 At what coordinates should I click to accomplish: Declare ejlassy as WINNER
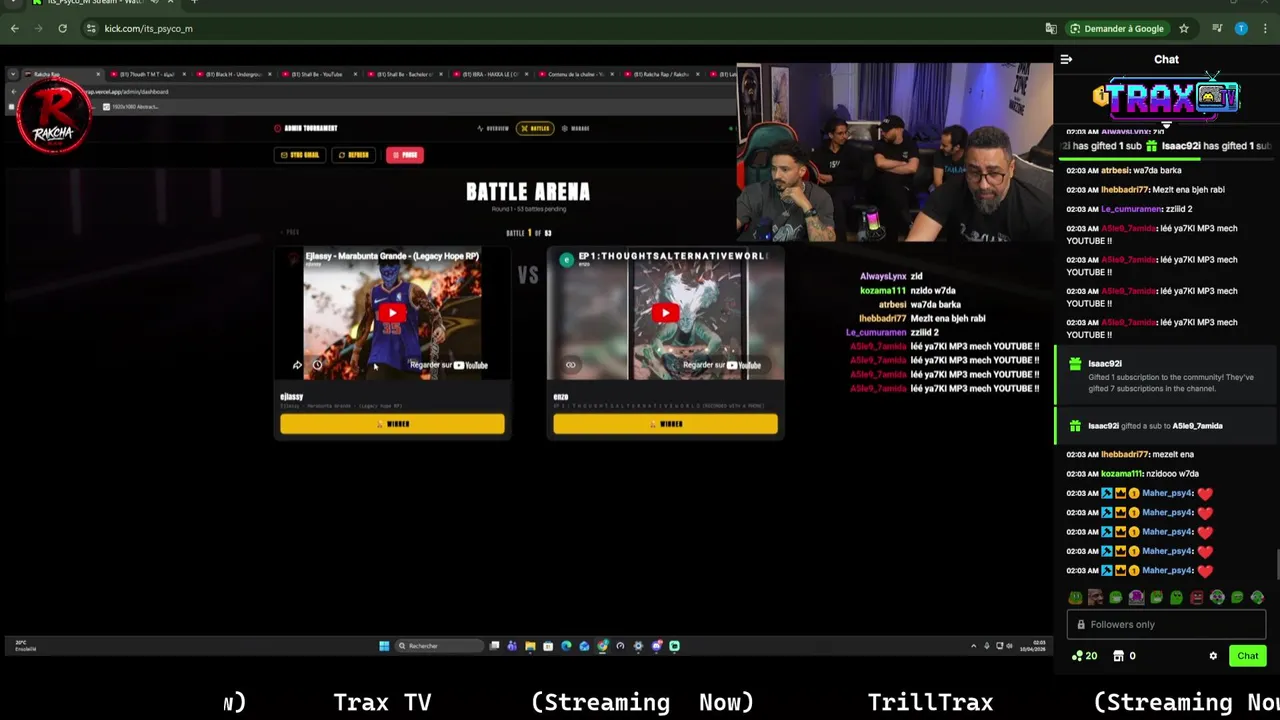click(x=392, y=424)
